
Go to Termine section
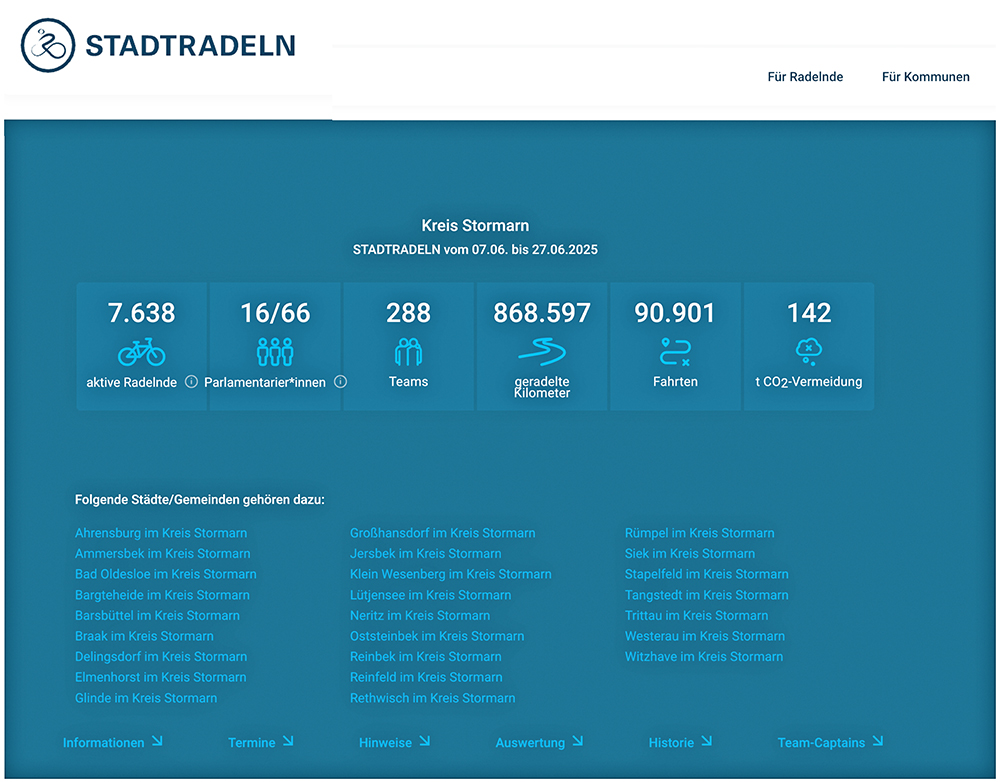(x=252, y=742)
